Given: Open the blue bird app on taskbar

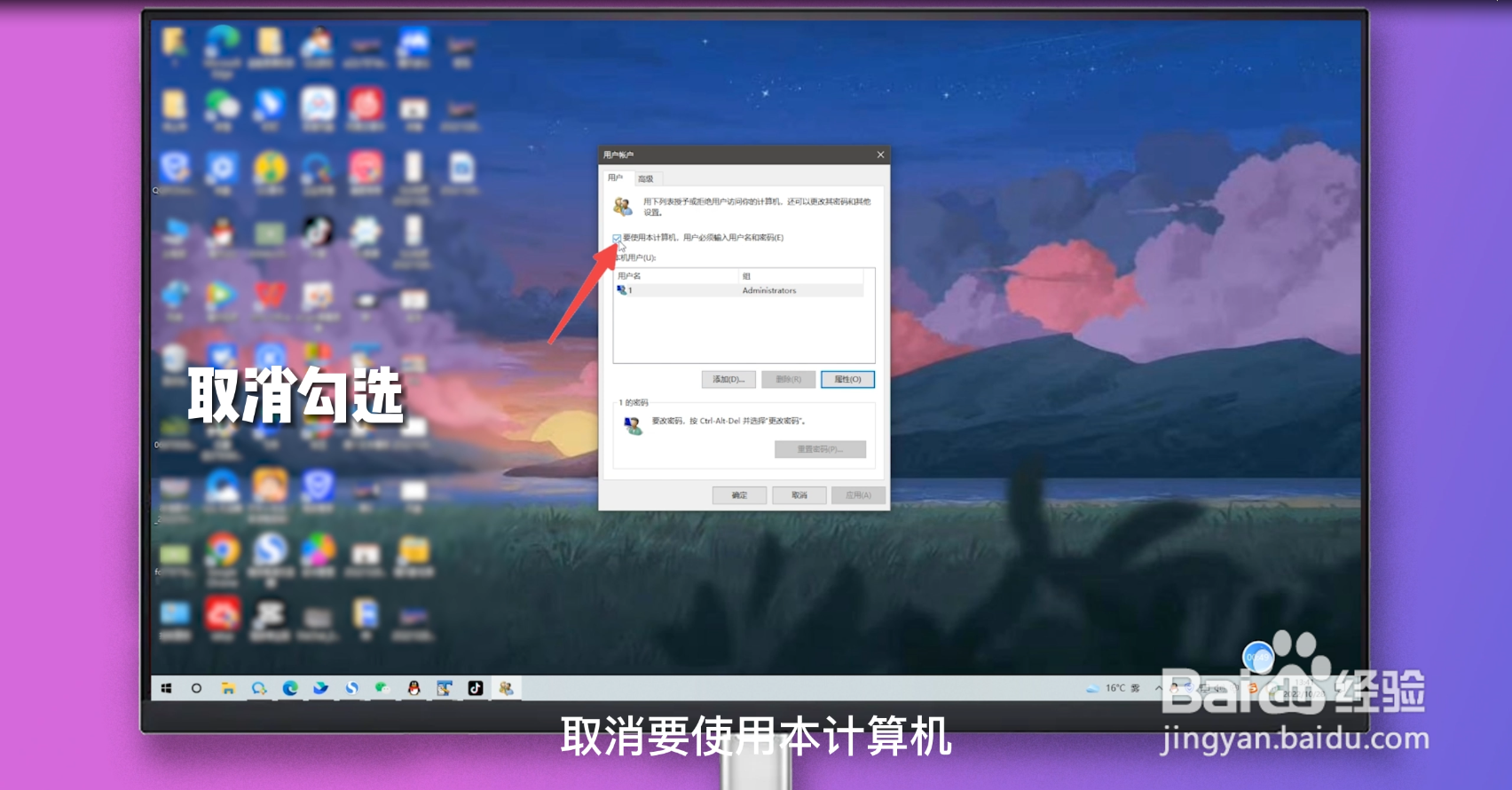Looking at the screenshot, I should pos(321,688).
